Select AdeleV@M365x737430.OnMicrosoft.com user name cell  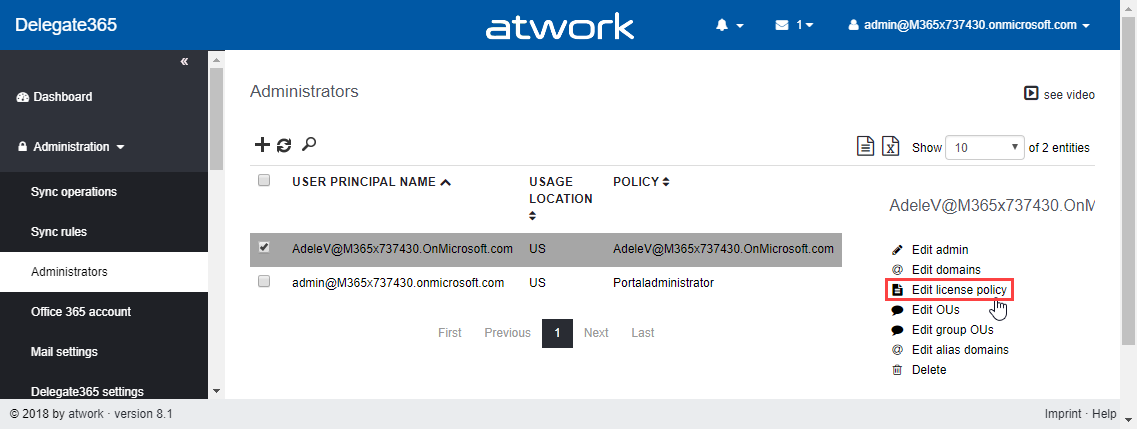click(x=402, y=249)
